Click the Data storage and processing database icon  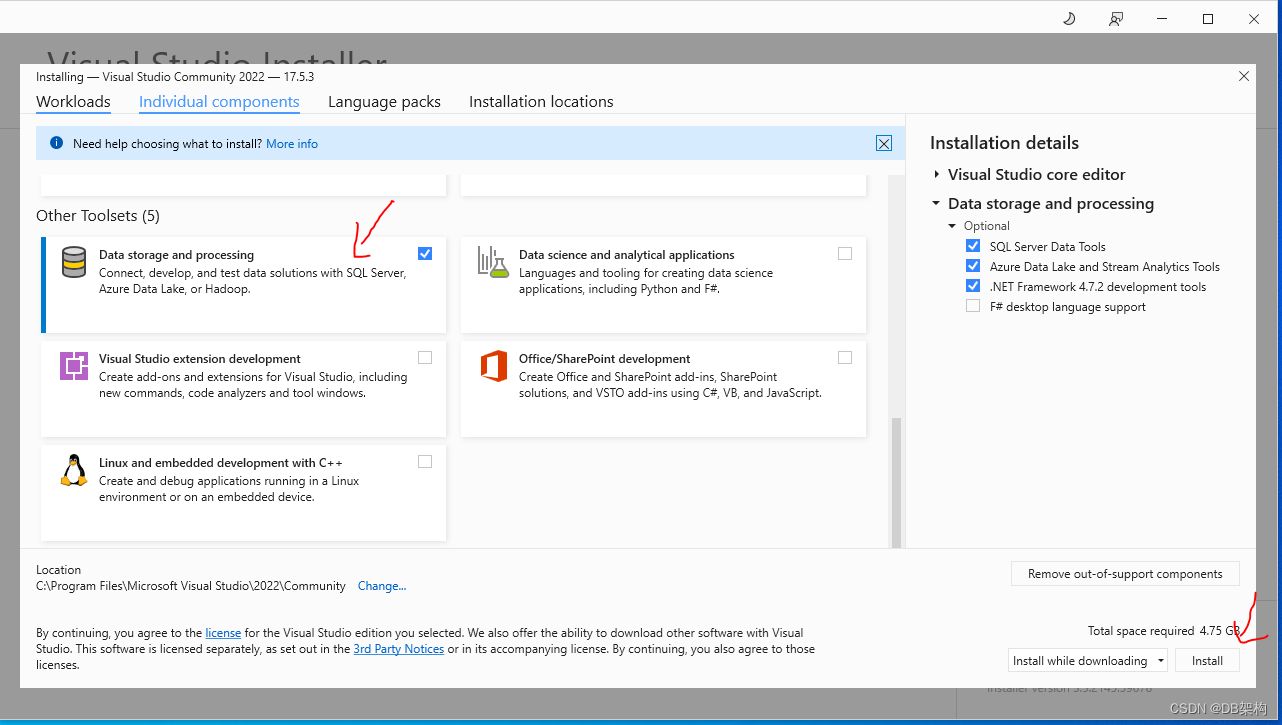point(74,262)
